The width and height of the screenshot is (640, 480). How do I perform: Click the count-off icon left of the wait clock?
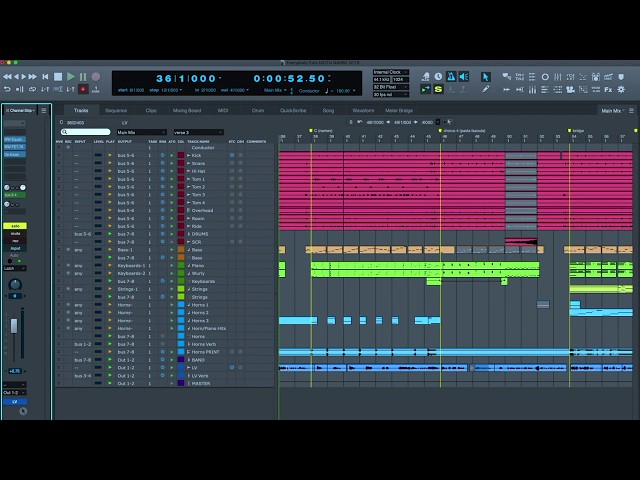coord(425,76)
